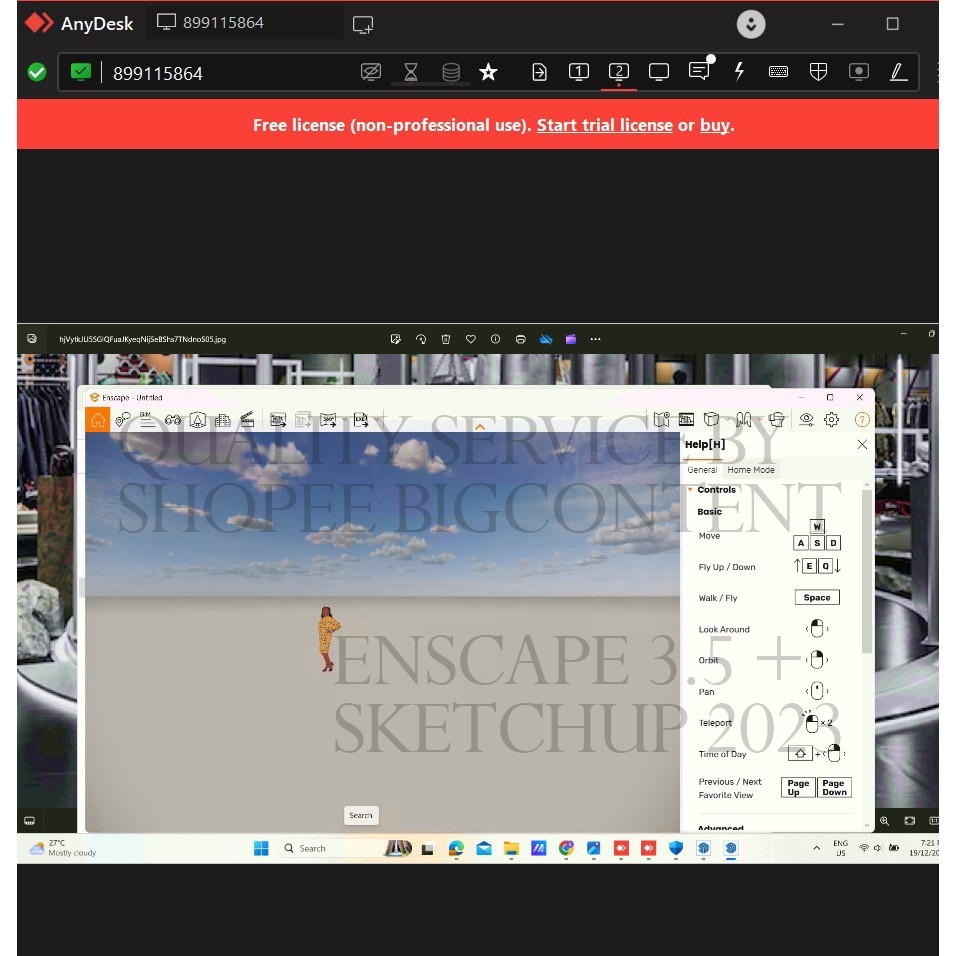
Task: Collapse the Controls section in Help
Action: pos(690,490)
